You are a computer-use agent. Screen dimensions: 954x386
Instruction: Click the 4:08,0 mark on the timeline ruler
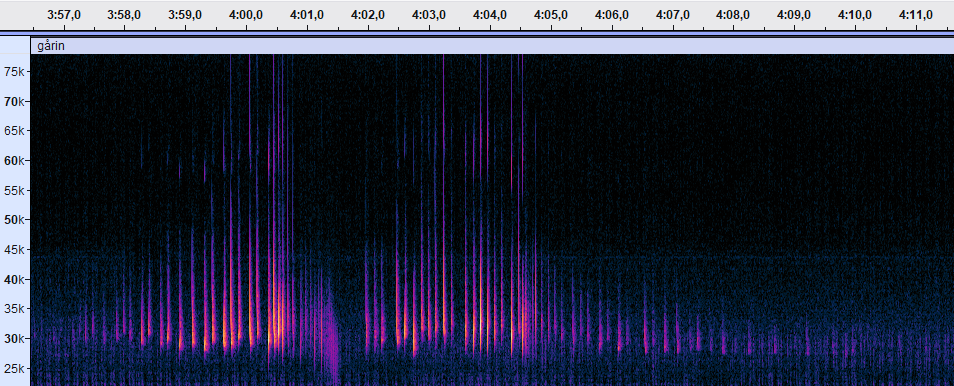[733, 15]
